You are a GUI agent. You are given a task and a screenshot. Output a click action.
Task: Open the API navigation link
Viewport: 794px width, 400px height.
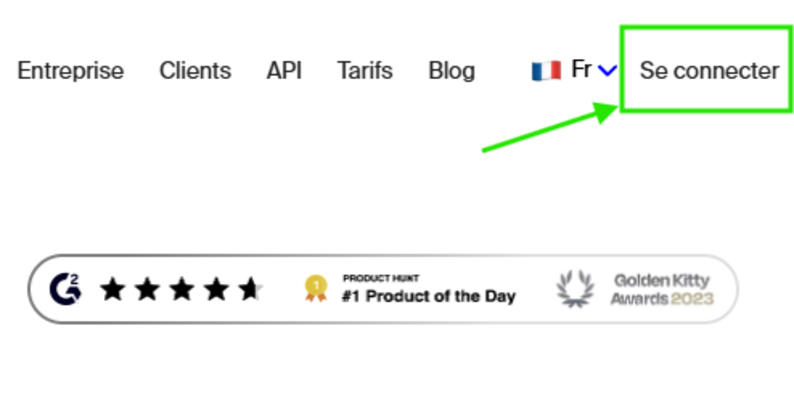(x=284, y=71)
